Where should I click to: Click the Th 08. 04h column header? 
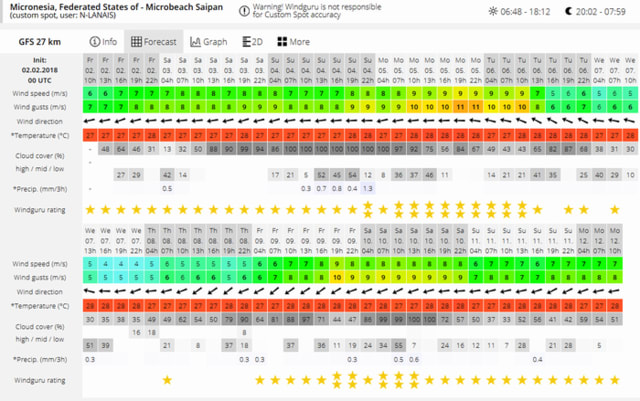click(151, 241)
